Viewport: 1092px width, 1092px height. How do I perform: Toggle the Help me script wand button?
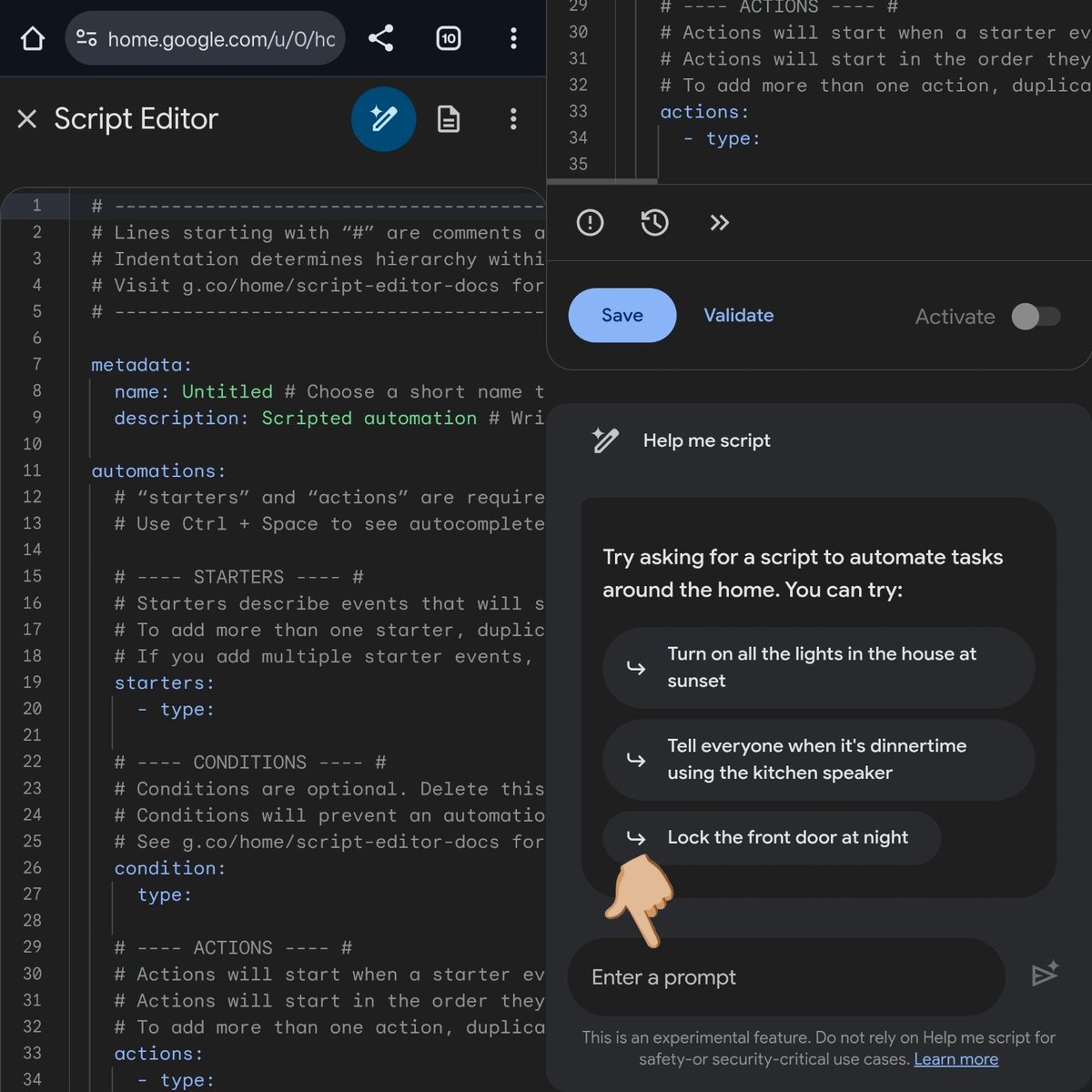point(384,119)
